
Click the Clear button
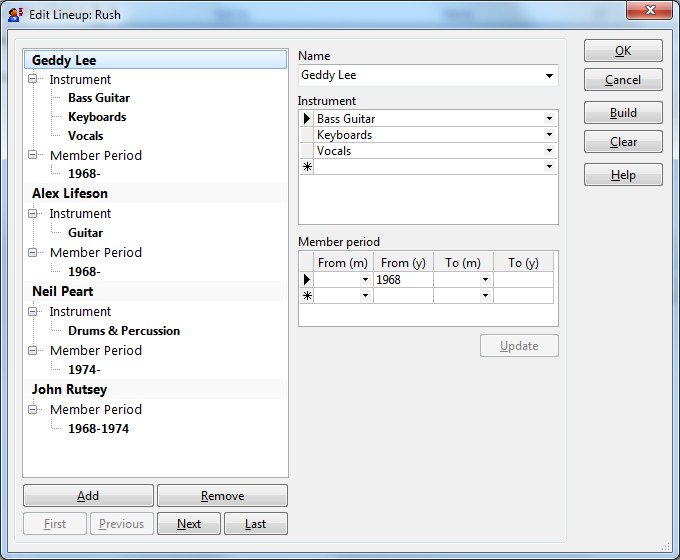[623, 142]
